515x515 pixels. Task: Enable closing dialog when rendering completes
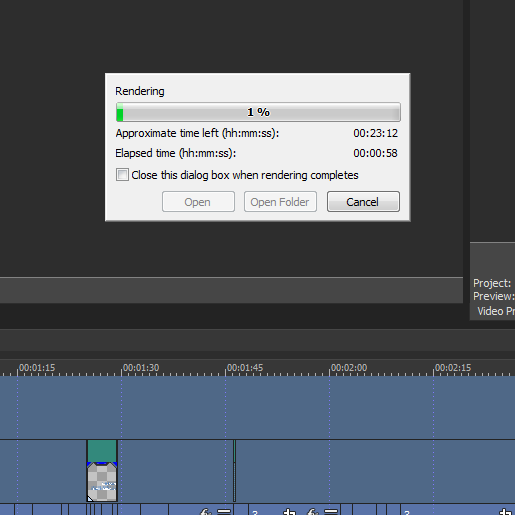122,175
